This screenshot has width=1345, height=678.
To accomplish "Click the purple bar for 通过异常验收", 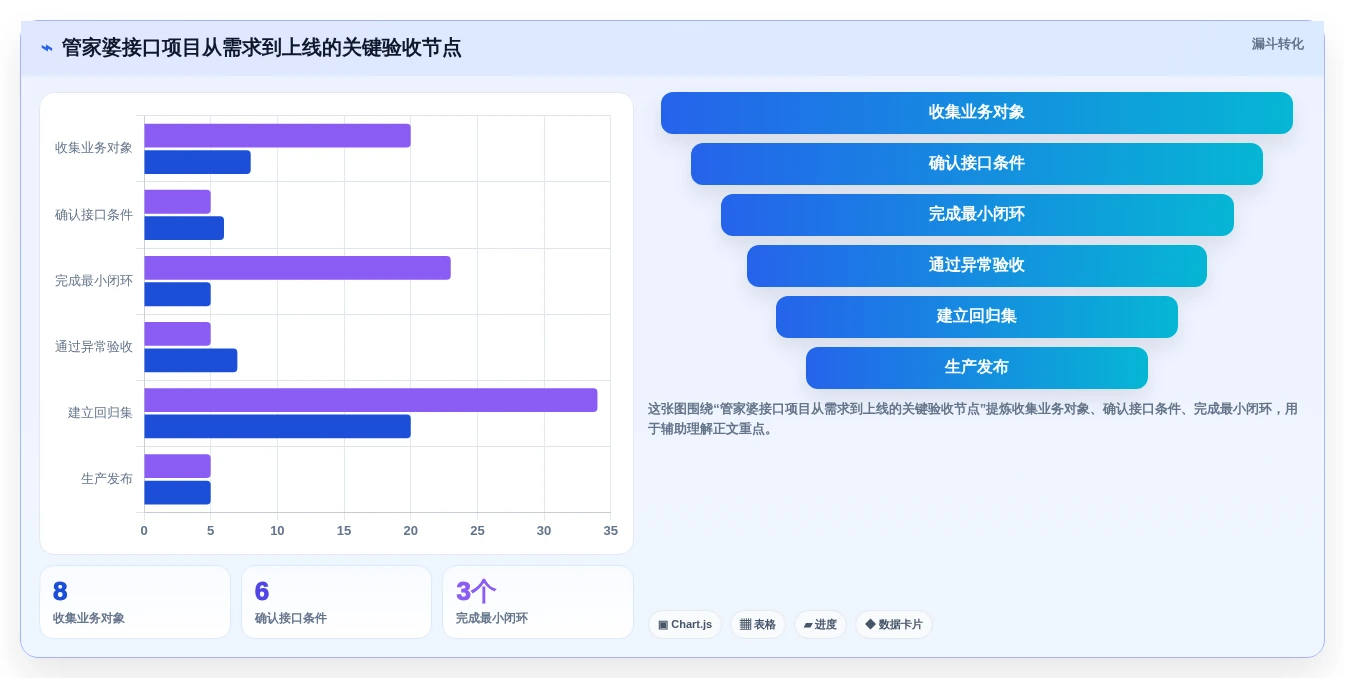I will point(177,334).
